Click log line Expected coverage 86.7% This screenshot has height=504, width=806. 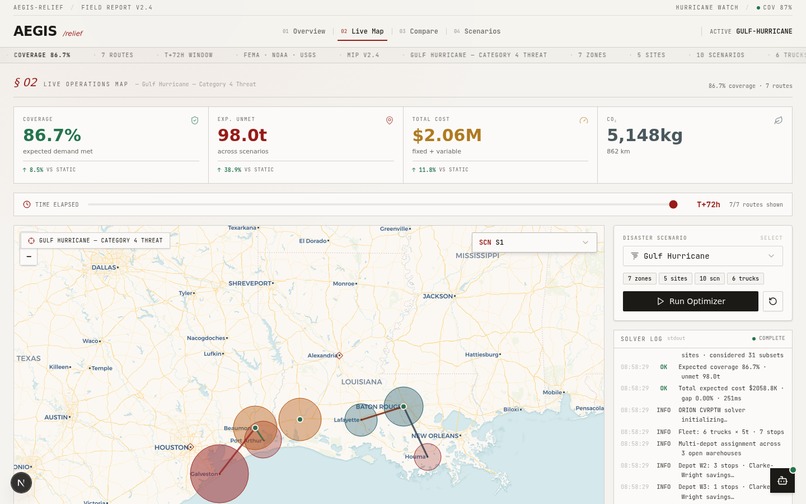pos(703,371)
